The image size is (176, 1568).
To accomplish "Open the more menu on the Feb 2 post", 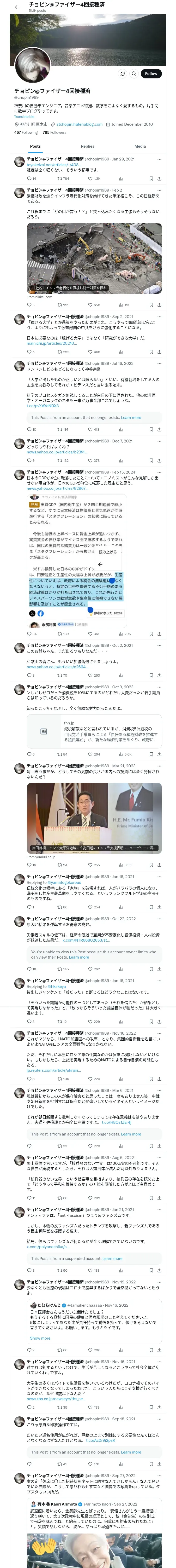I will (160, 191).
